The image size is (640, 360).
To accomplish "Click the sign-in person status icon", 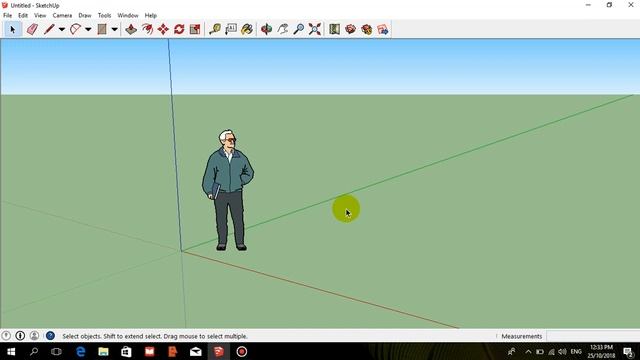I will pos(34,336).
